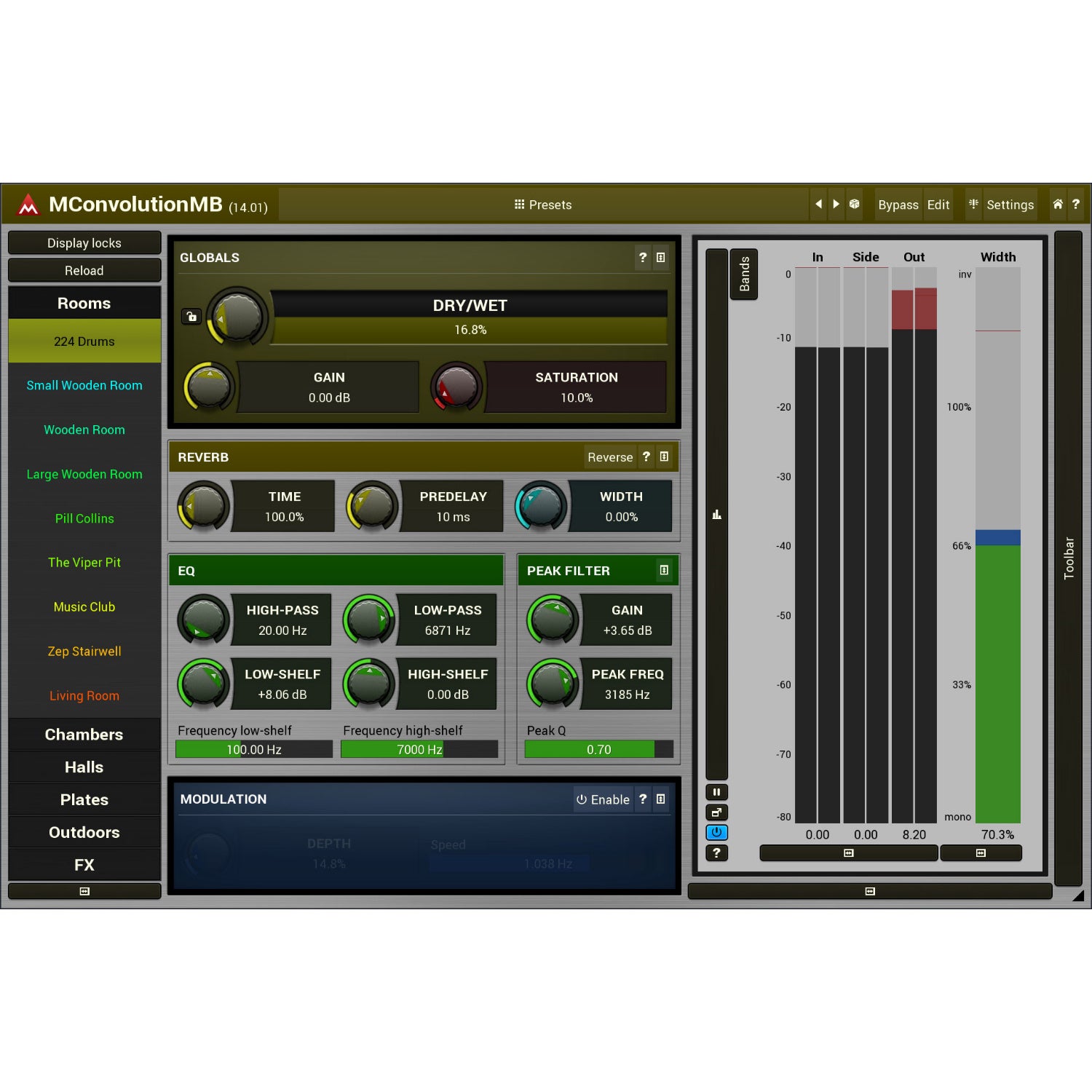Open Modulation help icon

click(x=643, y=799)
